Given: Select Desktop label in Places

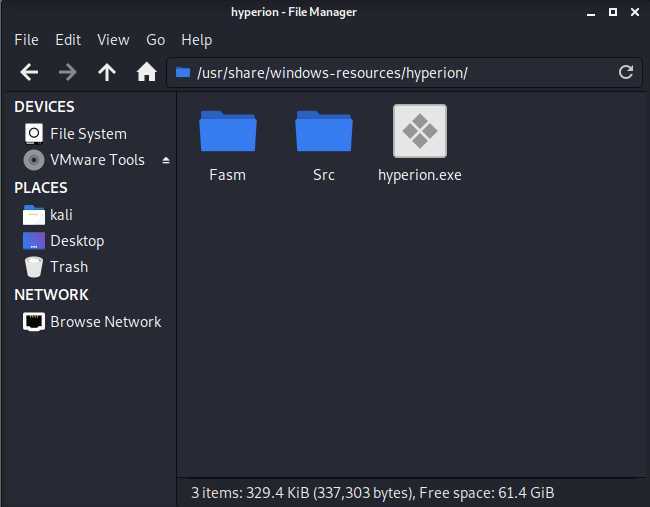Looking at the screenshot, I should pos(77,241).
